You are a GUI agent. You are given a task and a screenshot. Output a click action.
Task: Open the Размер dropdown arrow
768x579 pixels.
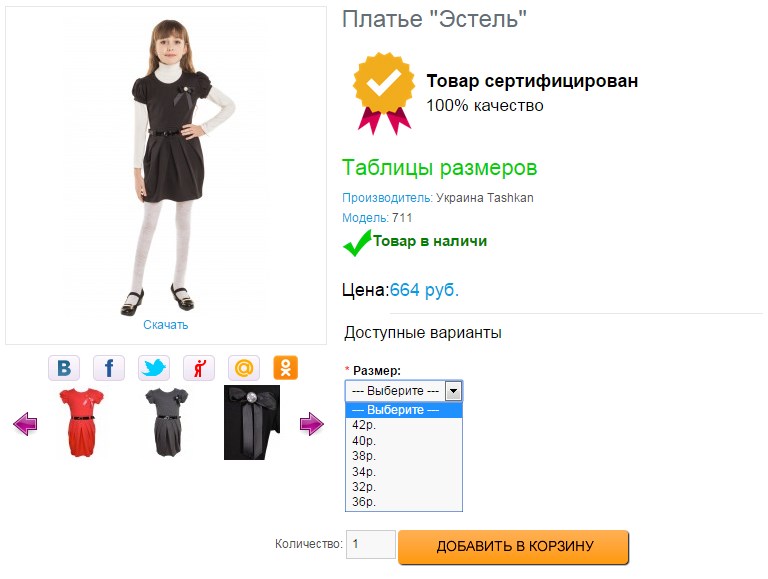click(453, 391)
